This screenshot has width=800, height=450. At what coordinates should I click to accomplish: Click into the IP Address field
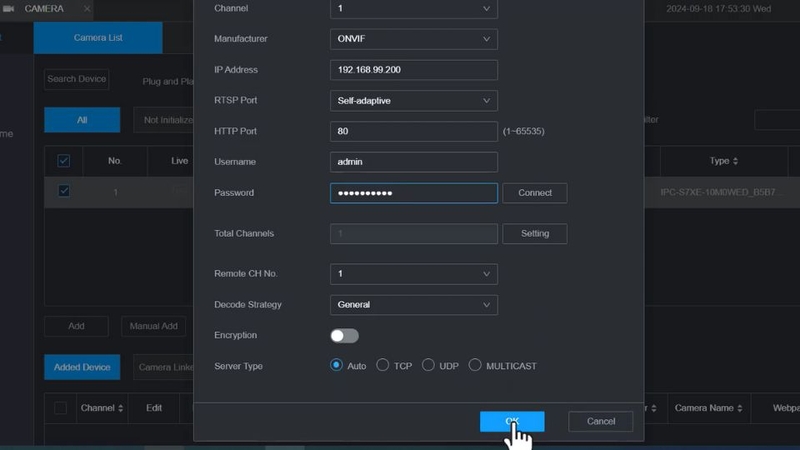[414, 70]
